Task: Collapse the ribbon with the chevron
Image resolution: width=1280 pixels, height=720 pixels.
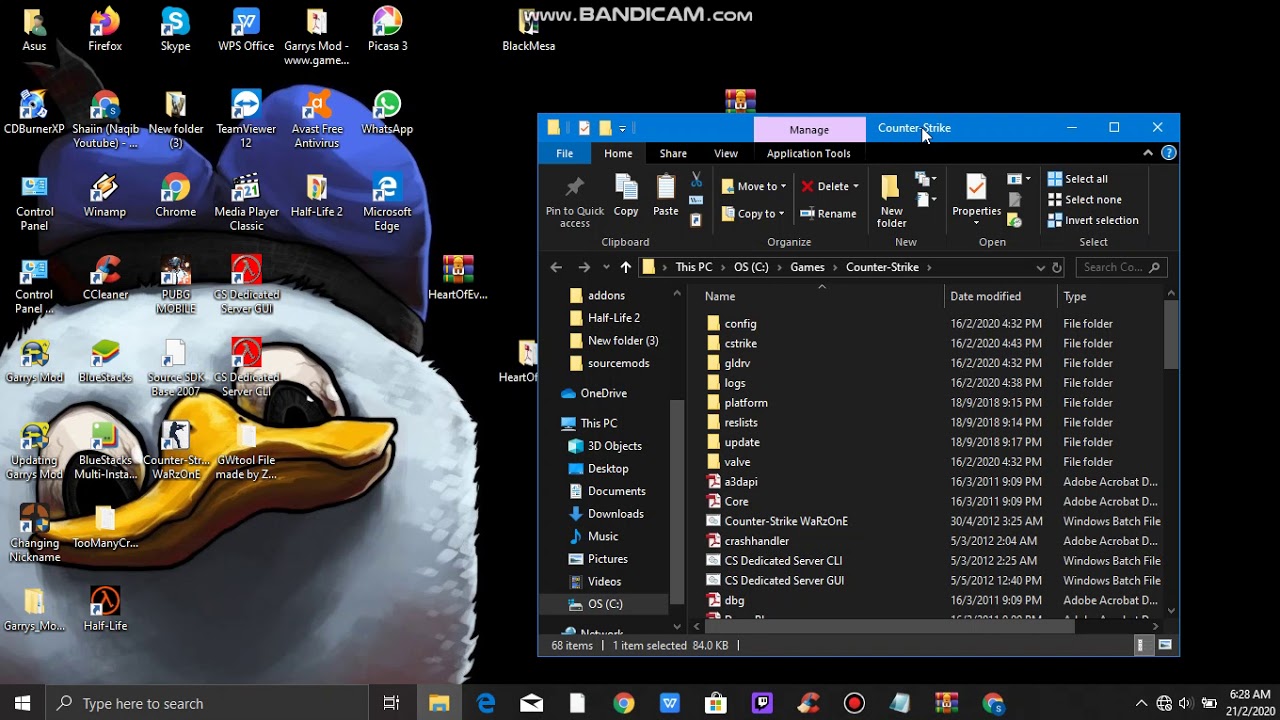Action: click(x=1148, y=153)
